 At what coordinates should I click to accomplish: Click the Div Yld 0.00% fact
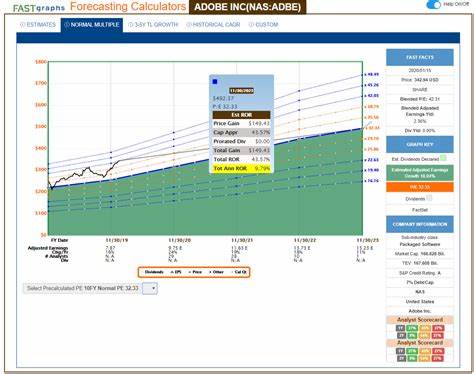(420, 131)
